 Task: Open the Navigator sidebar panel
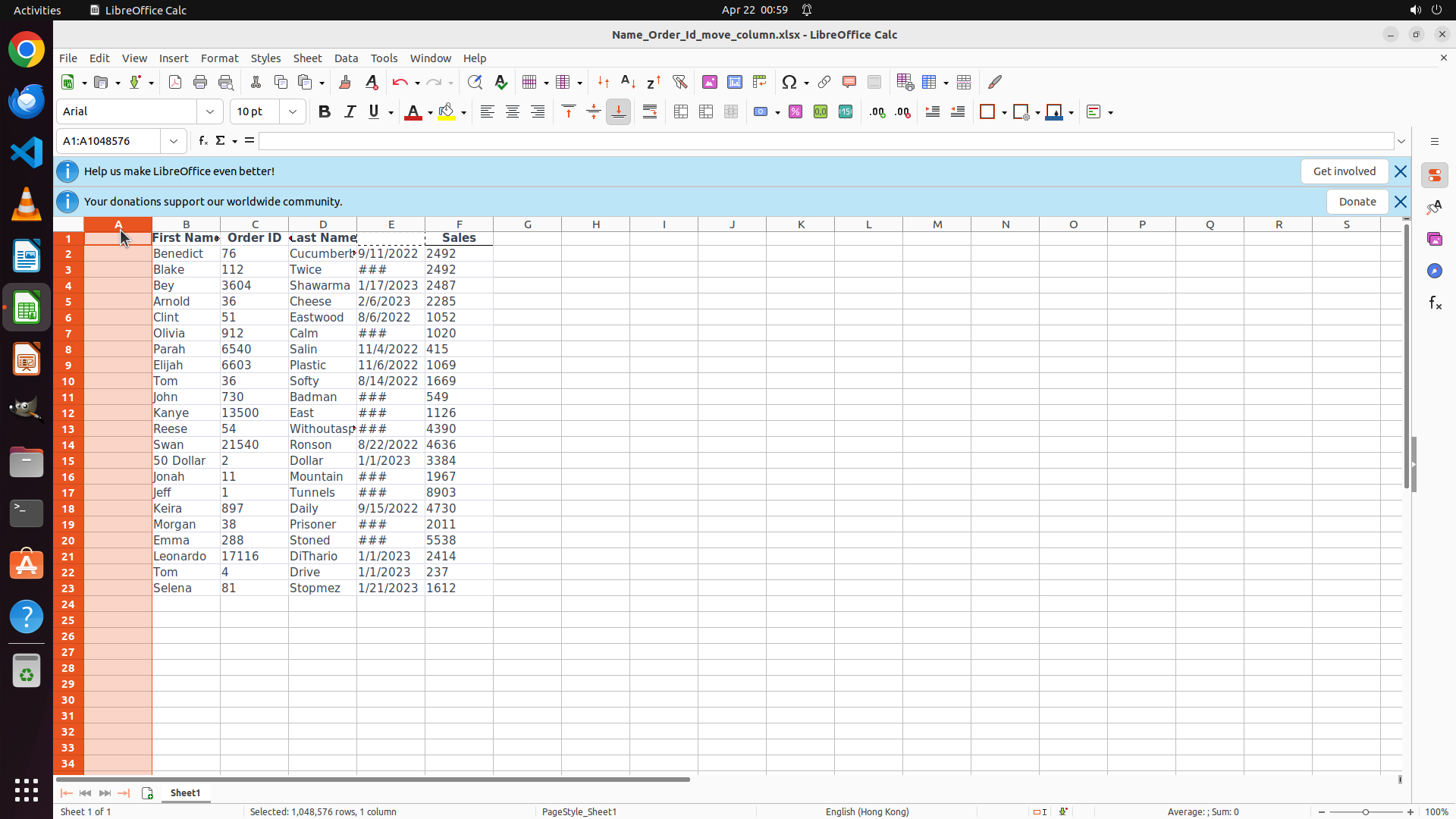[1434, 271]
